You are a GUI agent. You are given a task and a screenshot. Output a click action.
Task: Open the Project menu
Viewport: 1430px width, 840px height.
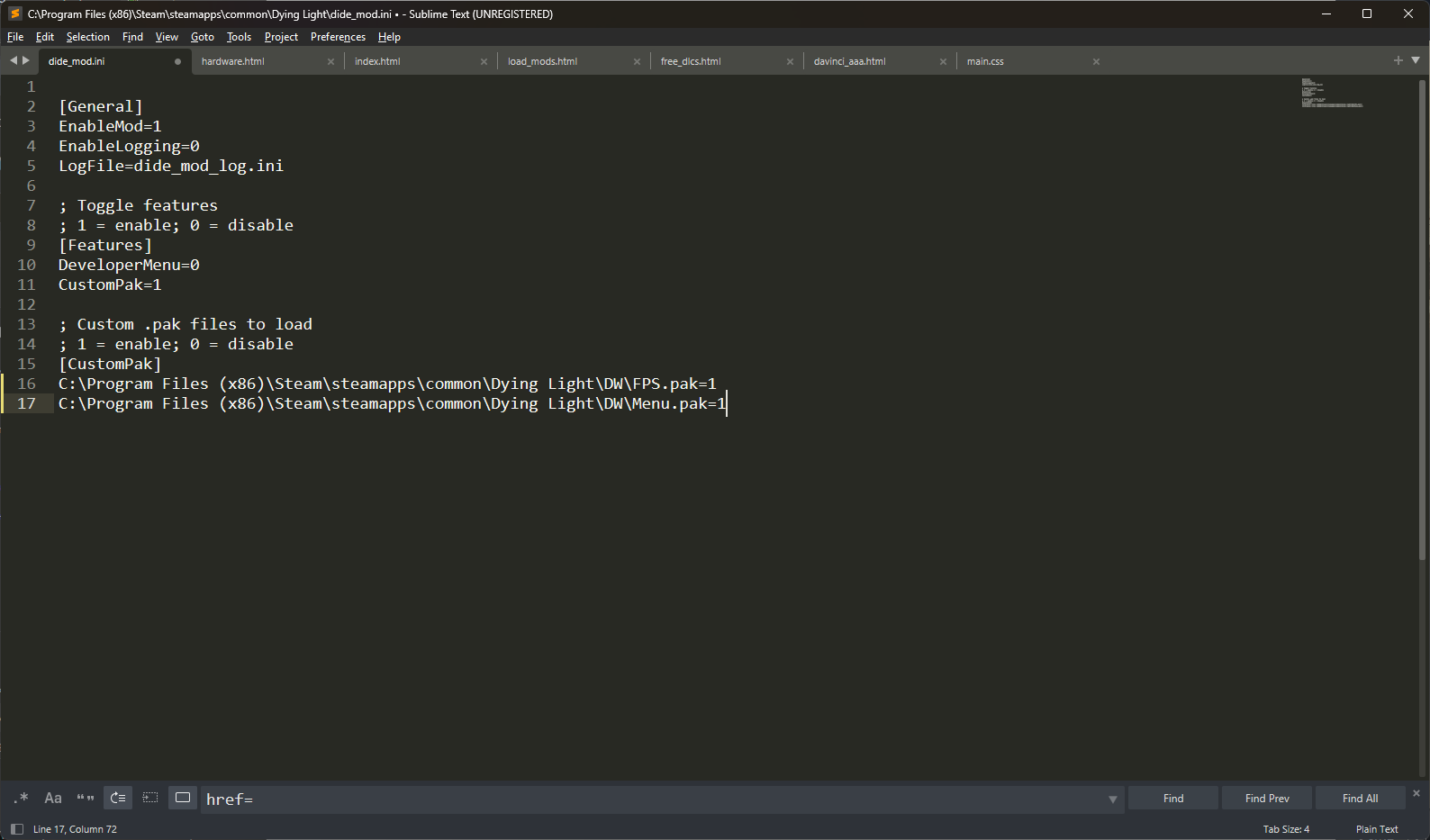[281, 37]
